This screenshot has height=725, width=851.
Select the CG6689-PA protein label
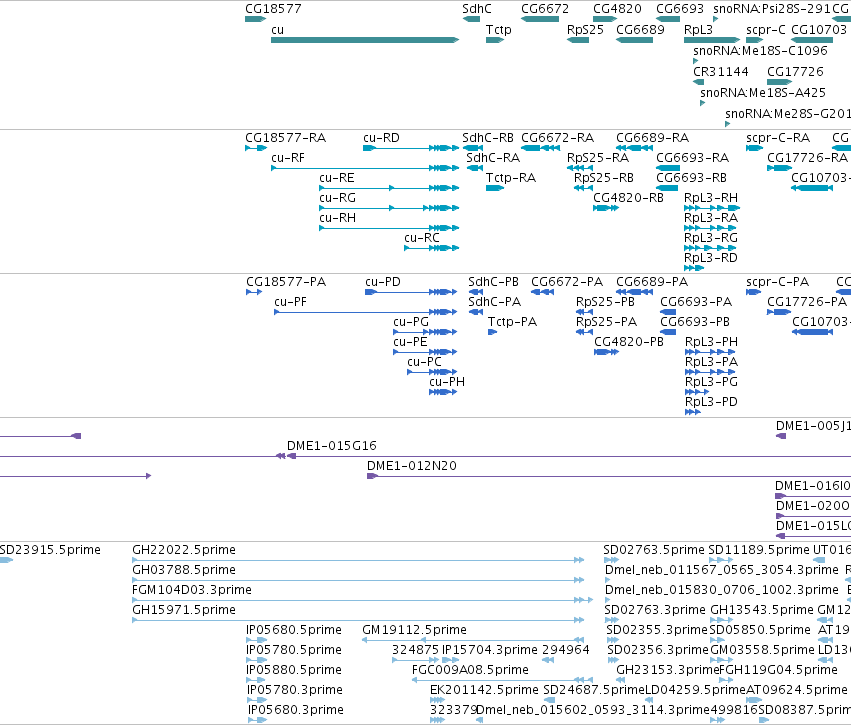(x=652, y=282)
